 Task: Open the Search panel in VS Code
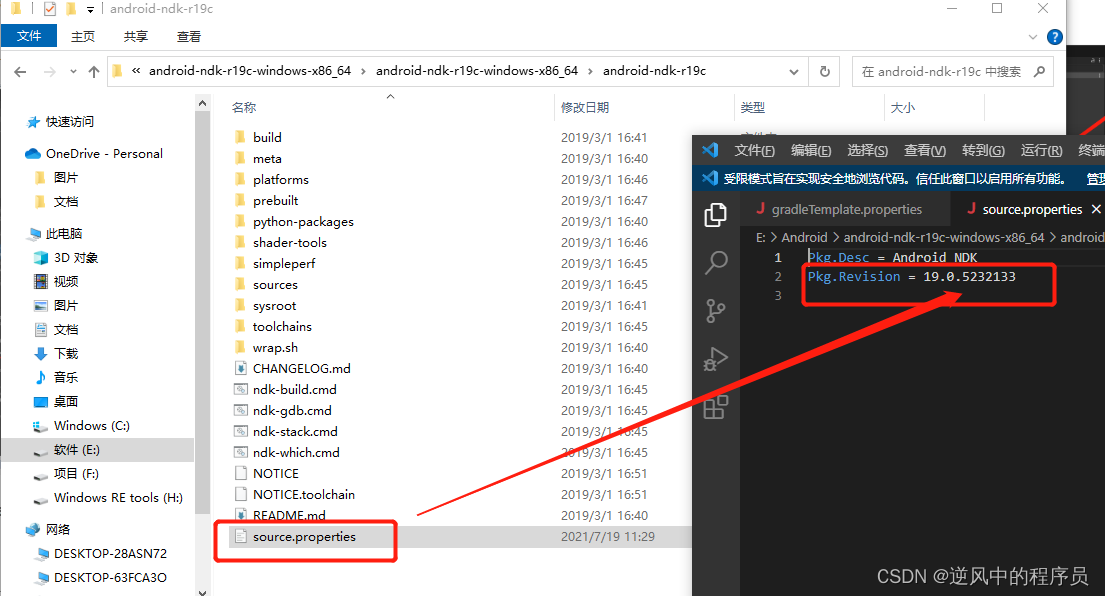tap(715, 262)
